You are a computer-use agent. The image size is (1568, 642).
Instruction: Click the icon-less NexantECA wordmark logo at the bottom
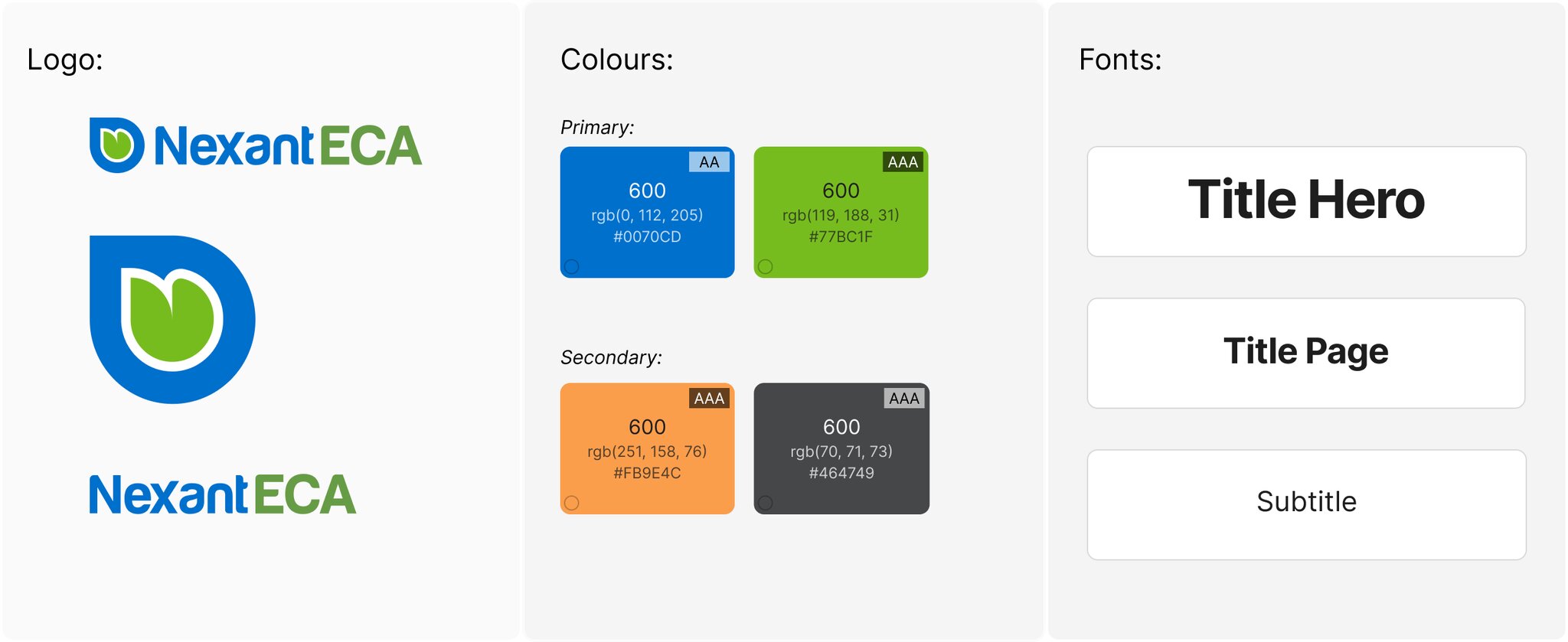[223, 494]
